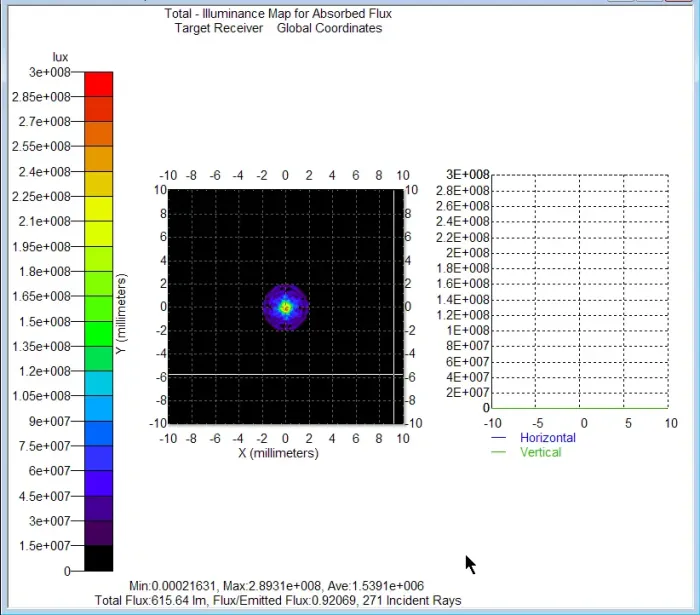The width and height of the screenshot is (700, 615).
Task: Click the '2E+008' label on the profile plot
Action: [x=468, y=253]
